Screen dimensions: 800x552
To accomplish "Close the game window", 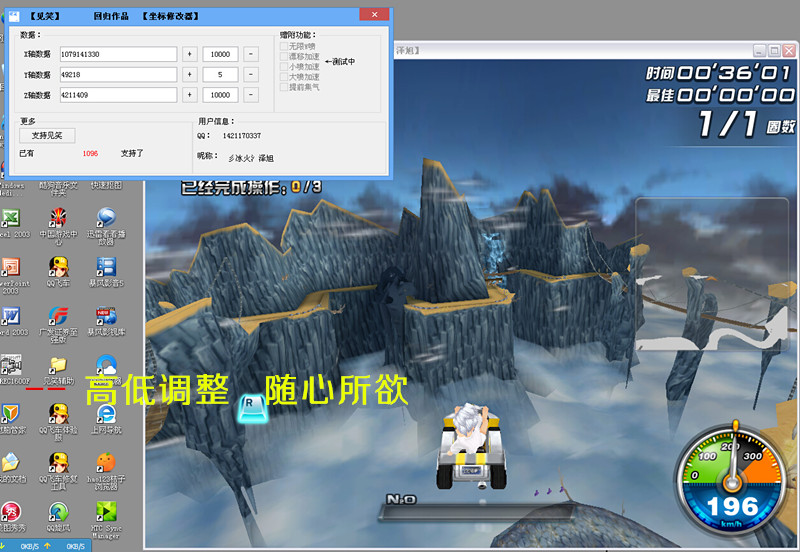I will point(789,51).
